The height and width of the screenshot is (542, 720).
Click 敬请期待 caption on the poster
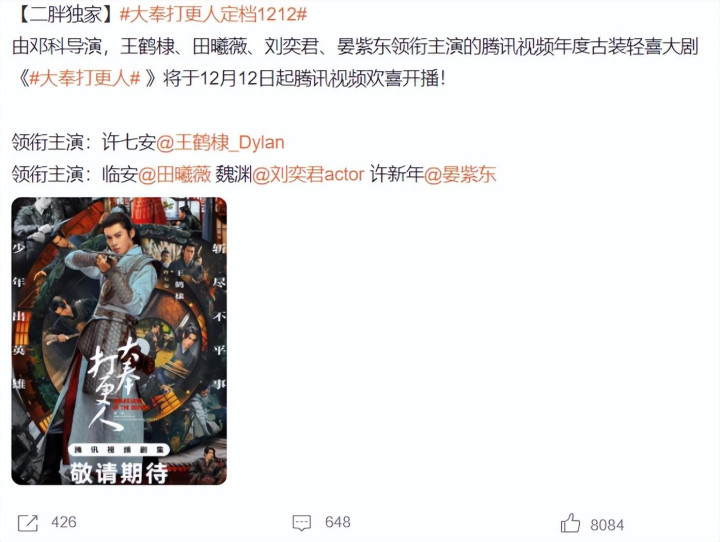click(x=119, y=473)
